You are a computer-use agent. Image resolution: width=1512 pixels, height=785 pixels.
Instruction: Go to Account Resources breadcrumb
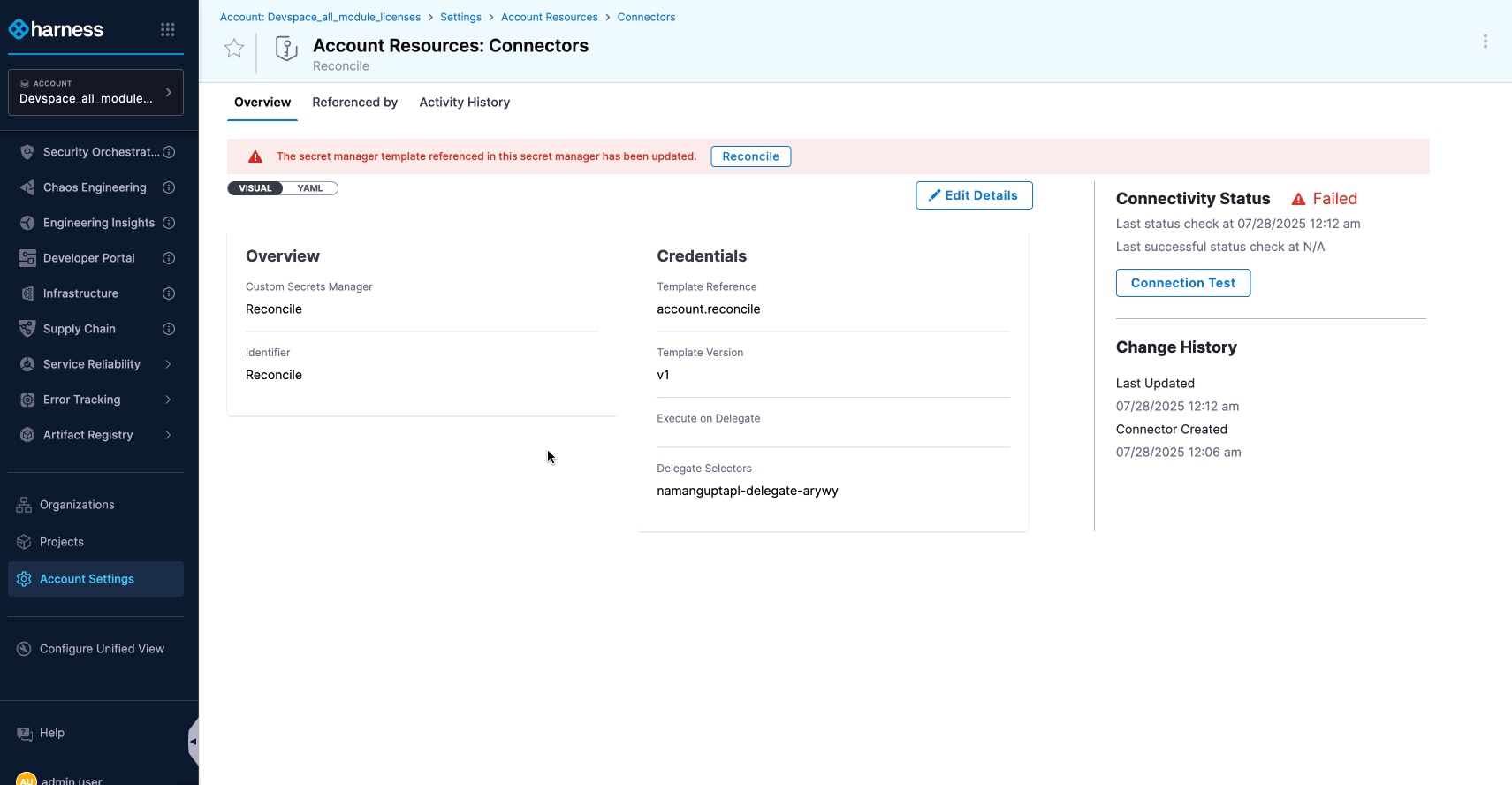tap(549, 17)
